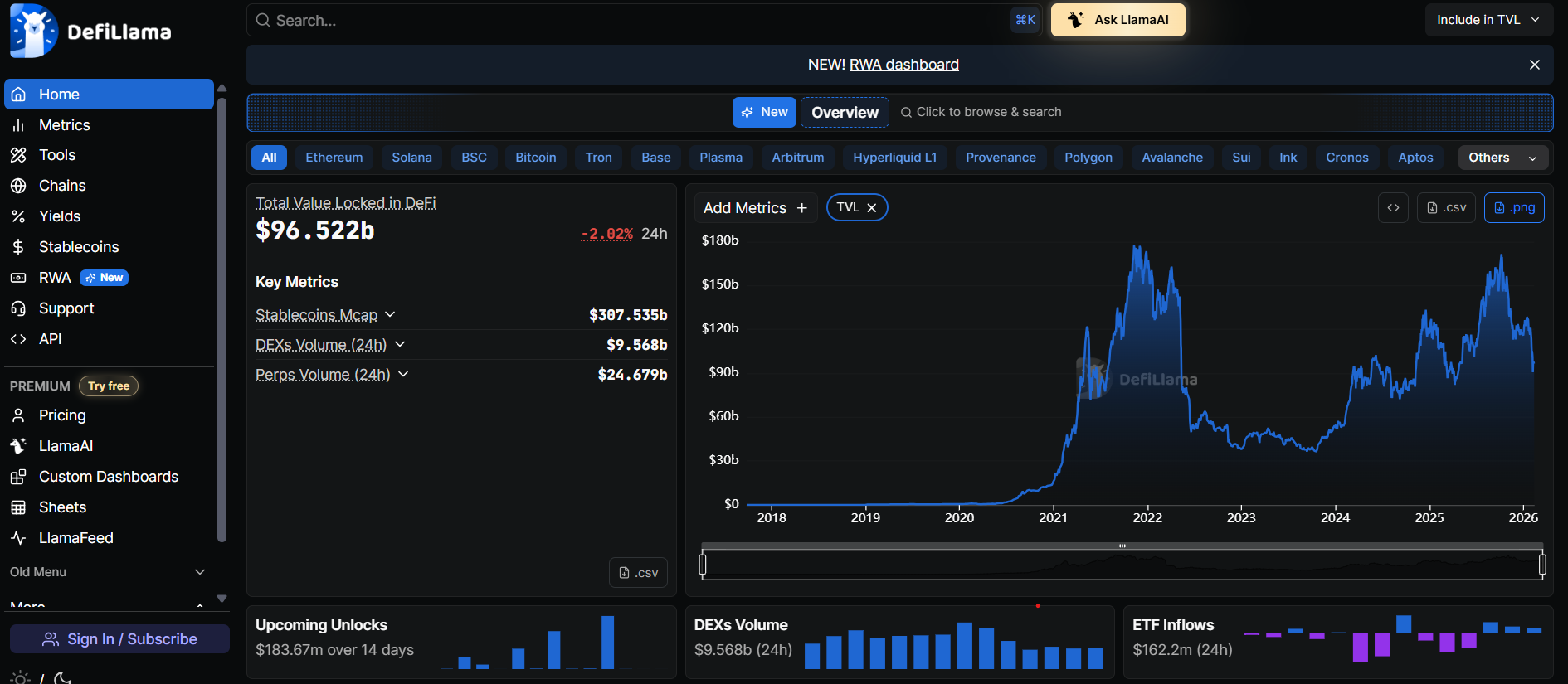
Task: Remove the TVL metric chip
Action: 872,208
